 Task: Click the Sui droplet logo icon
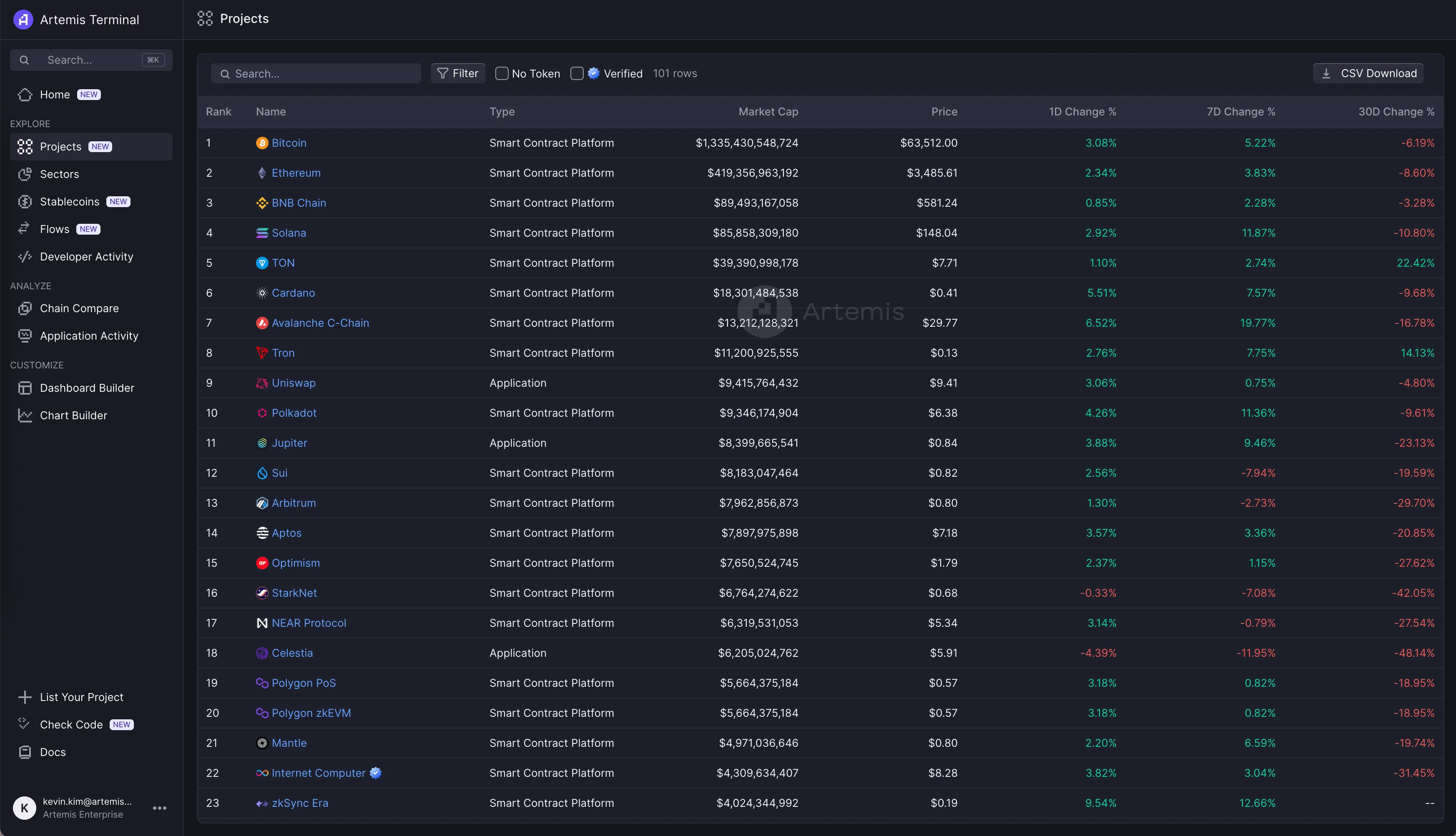(x=262, y=473)
